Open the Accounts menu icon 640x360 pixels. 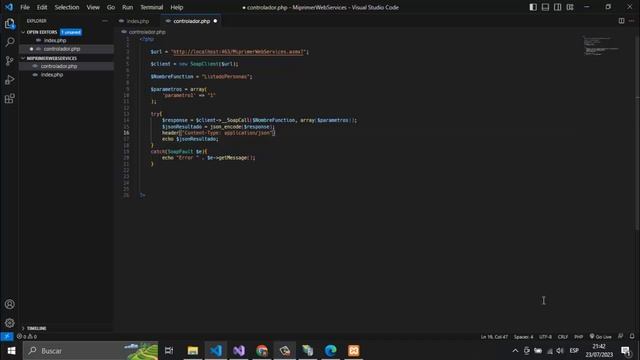tap(9, 304)
